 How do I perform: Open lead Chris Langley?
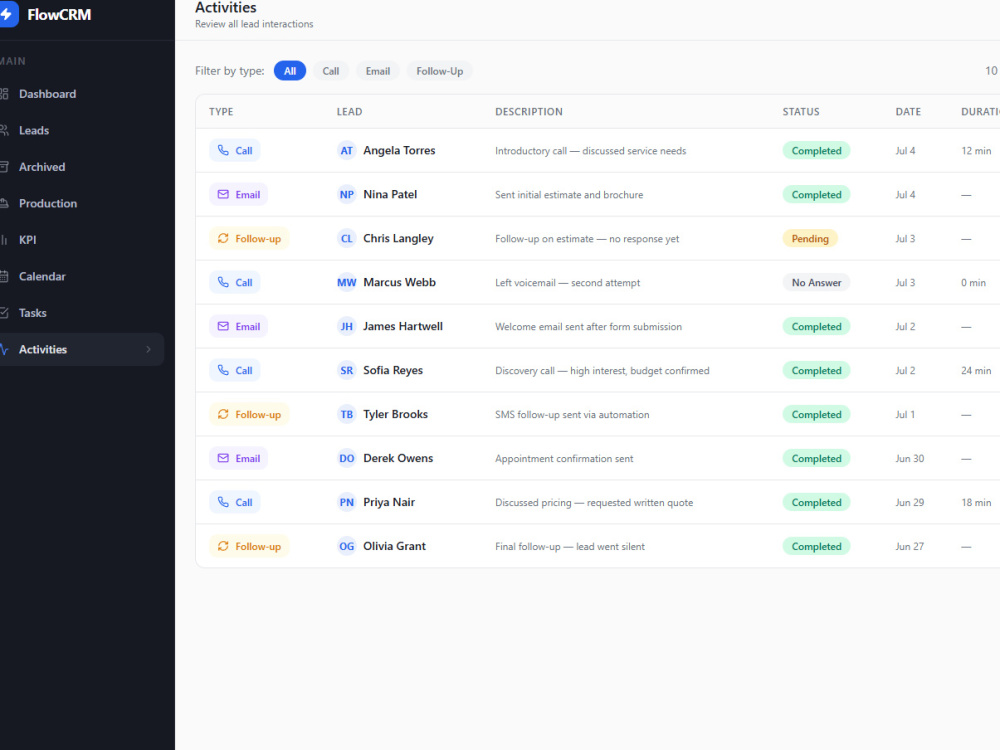(x=398, y=239)
